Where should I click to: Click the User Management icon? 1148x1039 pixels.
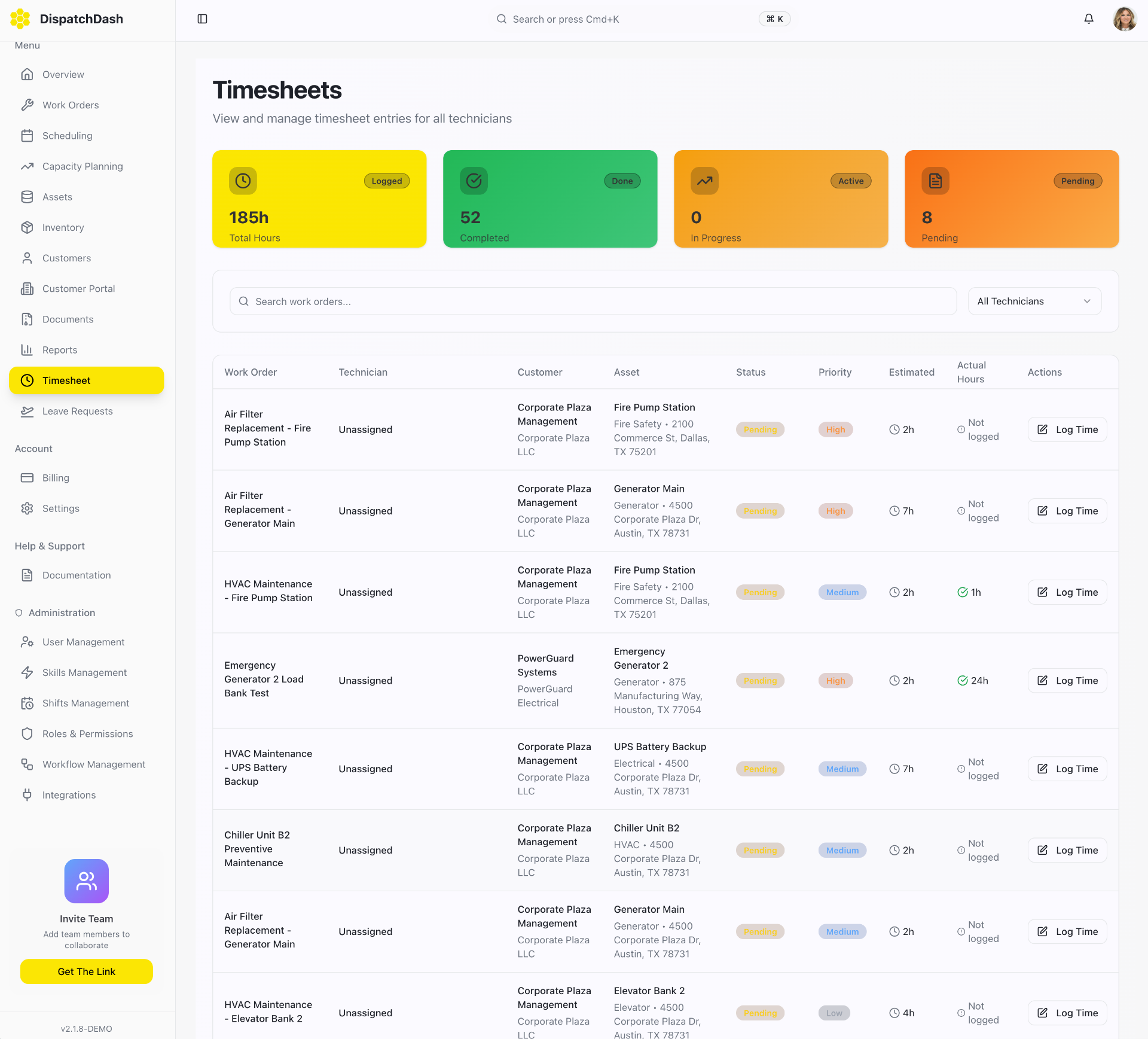tap(27, 642)
